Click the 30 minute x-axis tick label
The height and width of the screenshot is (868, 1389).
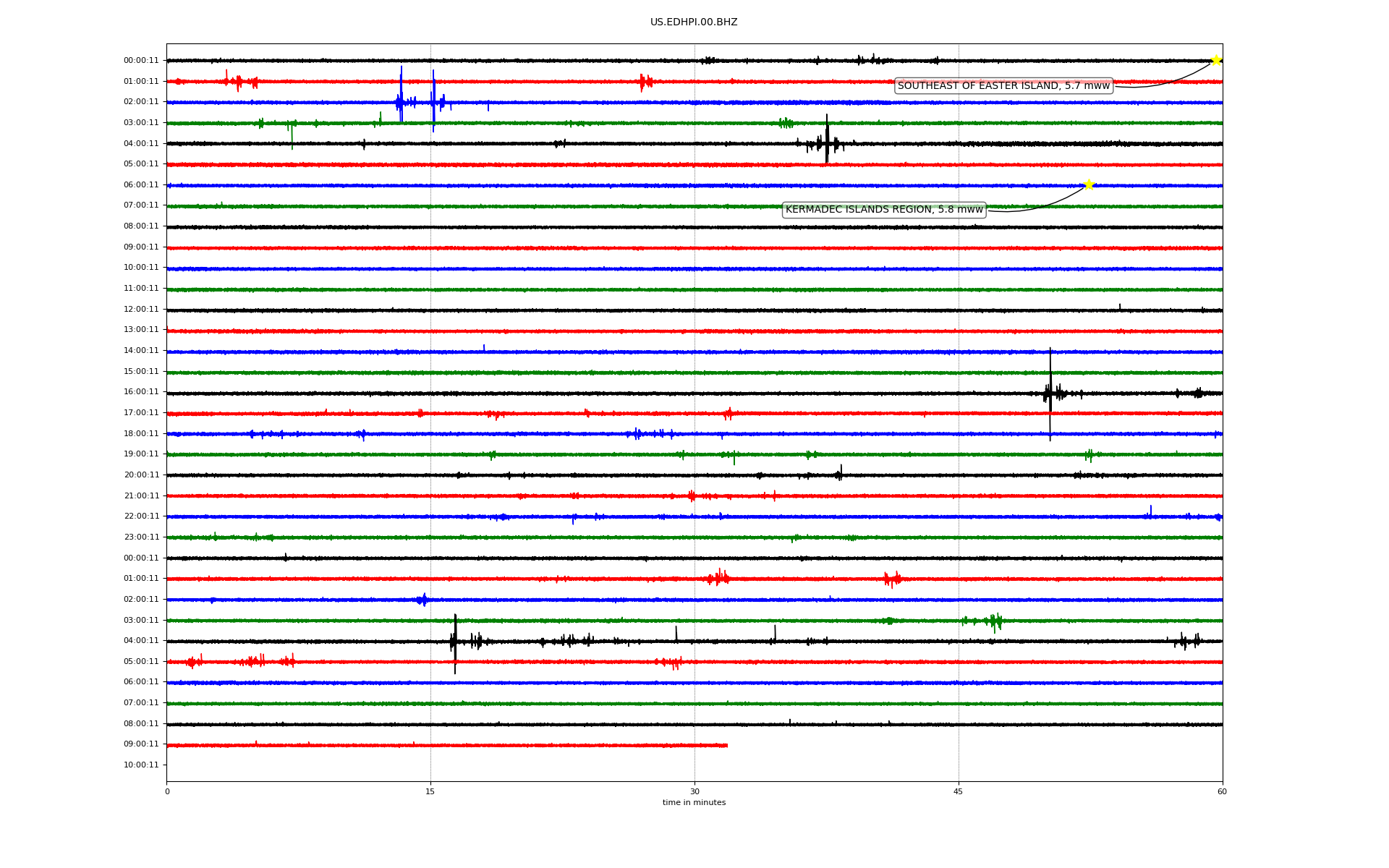click(694, 791)
